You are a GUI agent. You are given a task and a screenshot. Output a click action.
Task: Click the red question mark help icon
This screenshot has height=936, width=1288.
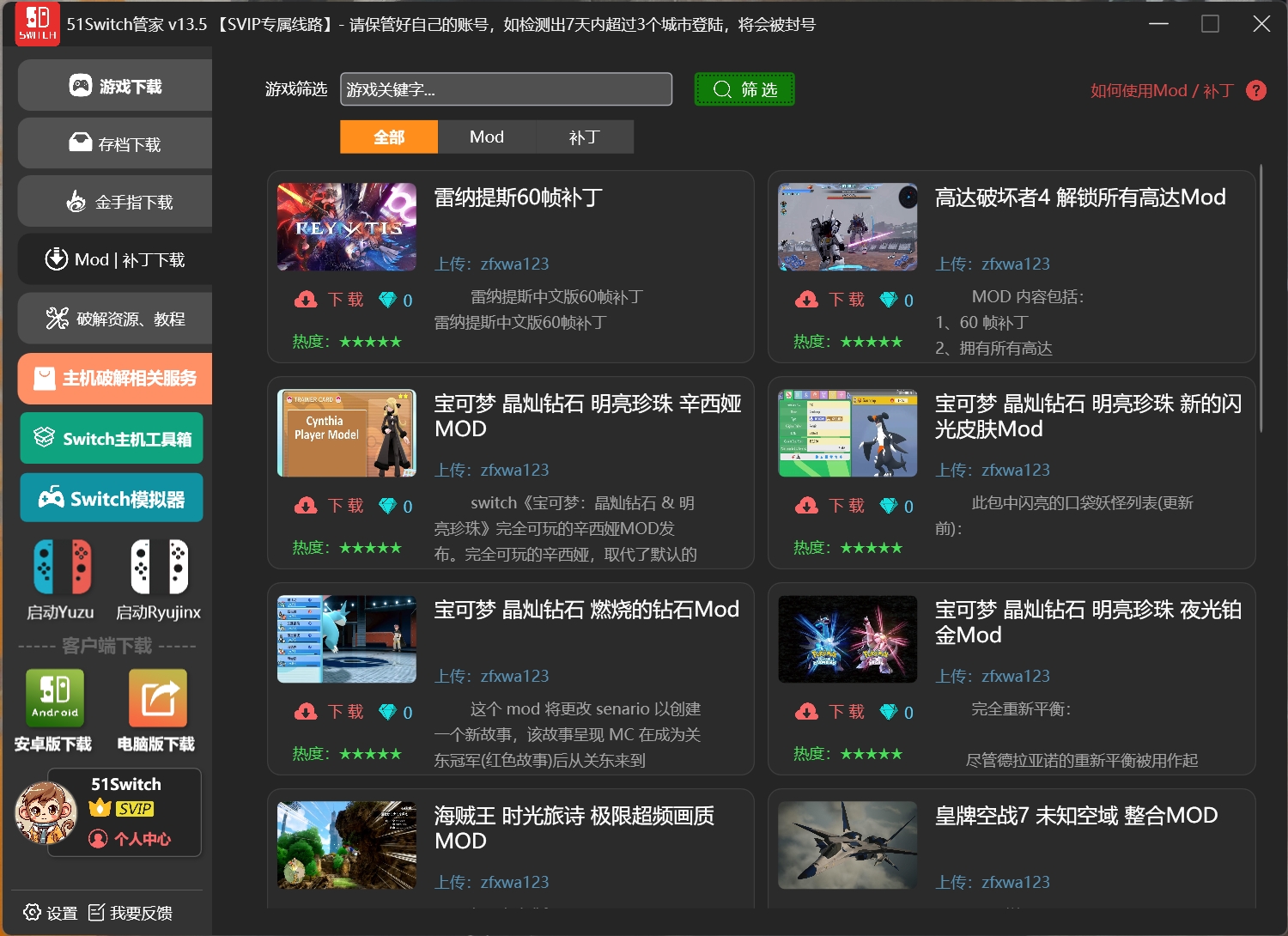click(x=1256, y=90)
